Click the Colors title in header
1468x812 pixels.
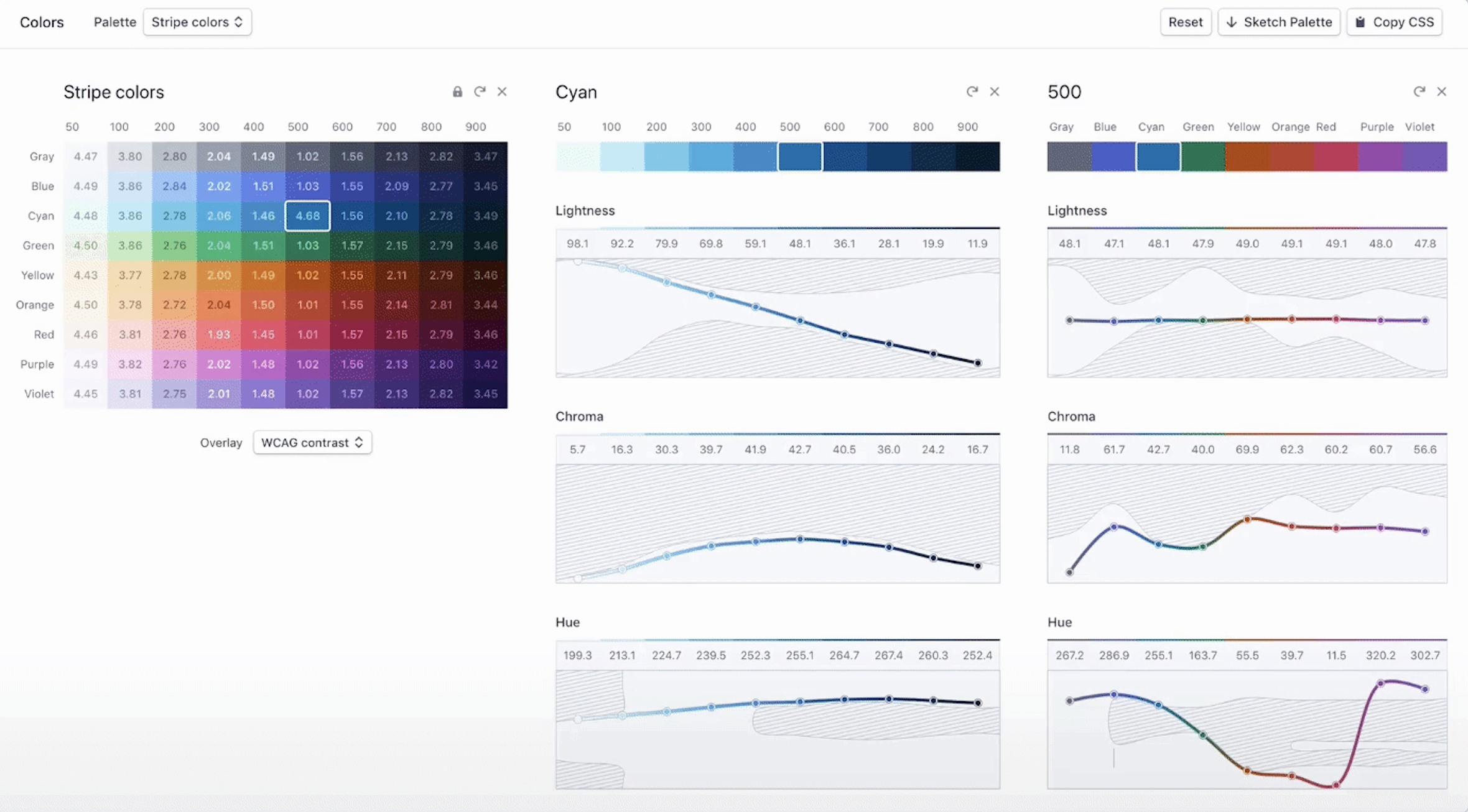42,22
